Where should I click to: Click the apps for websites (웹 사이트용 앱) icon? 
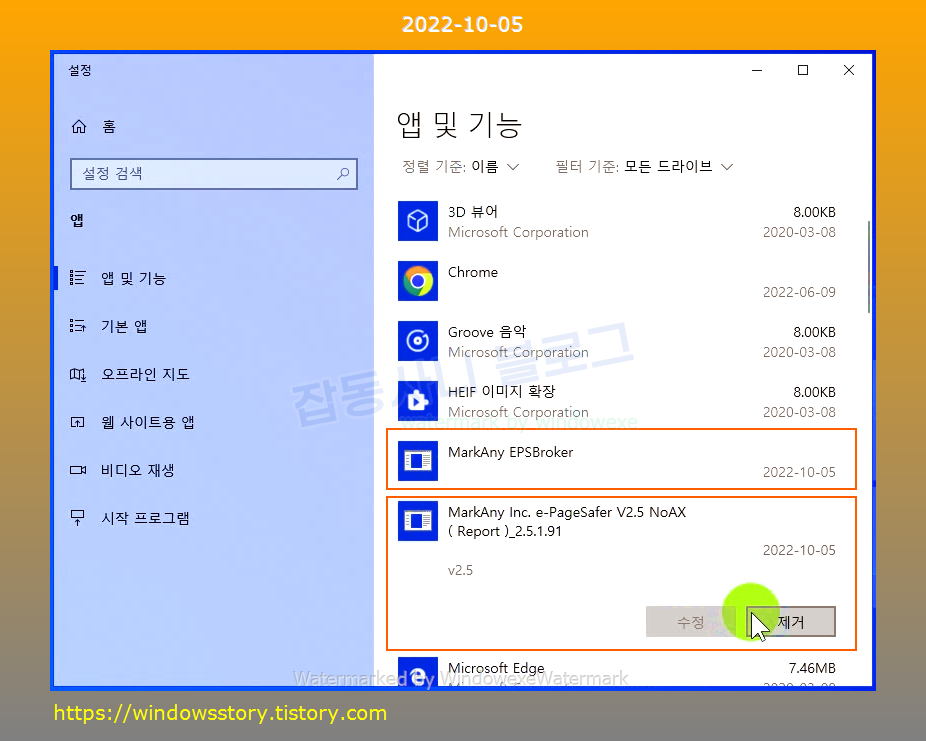pos(77,422)
